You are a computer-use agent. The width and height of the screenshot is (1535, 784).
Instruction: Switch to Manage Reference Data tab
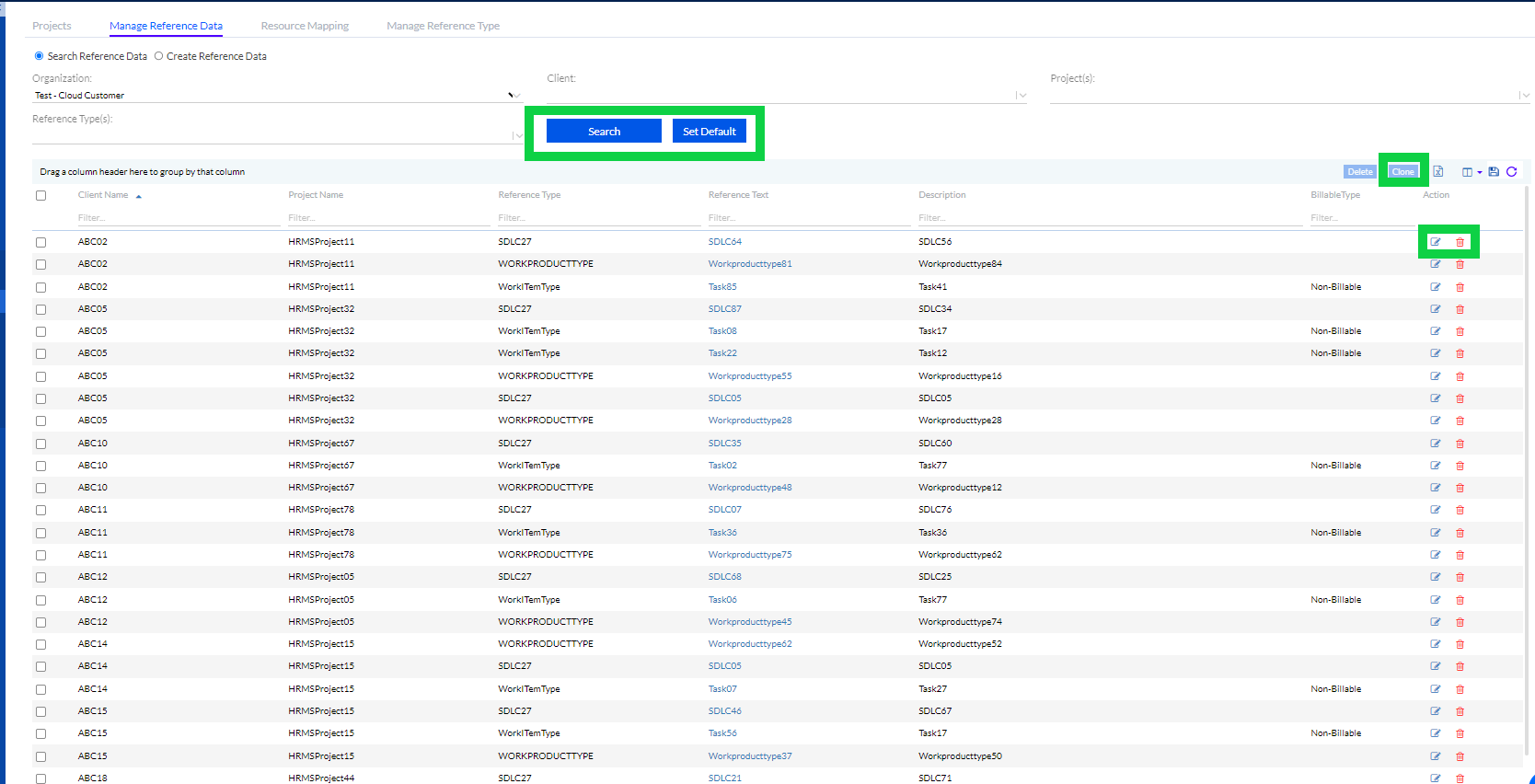166,26
